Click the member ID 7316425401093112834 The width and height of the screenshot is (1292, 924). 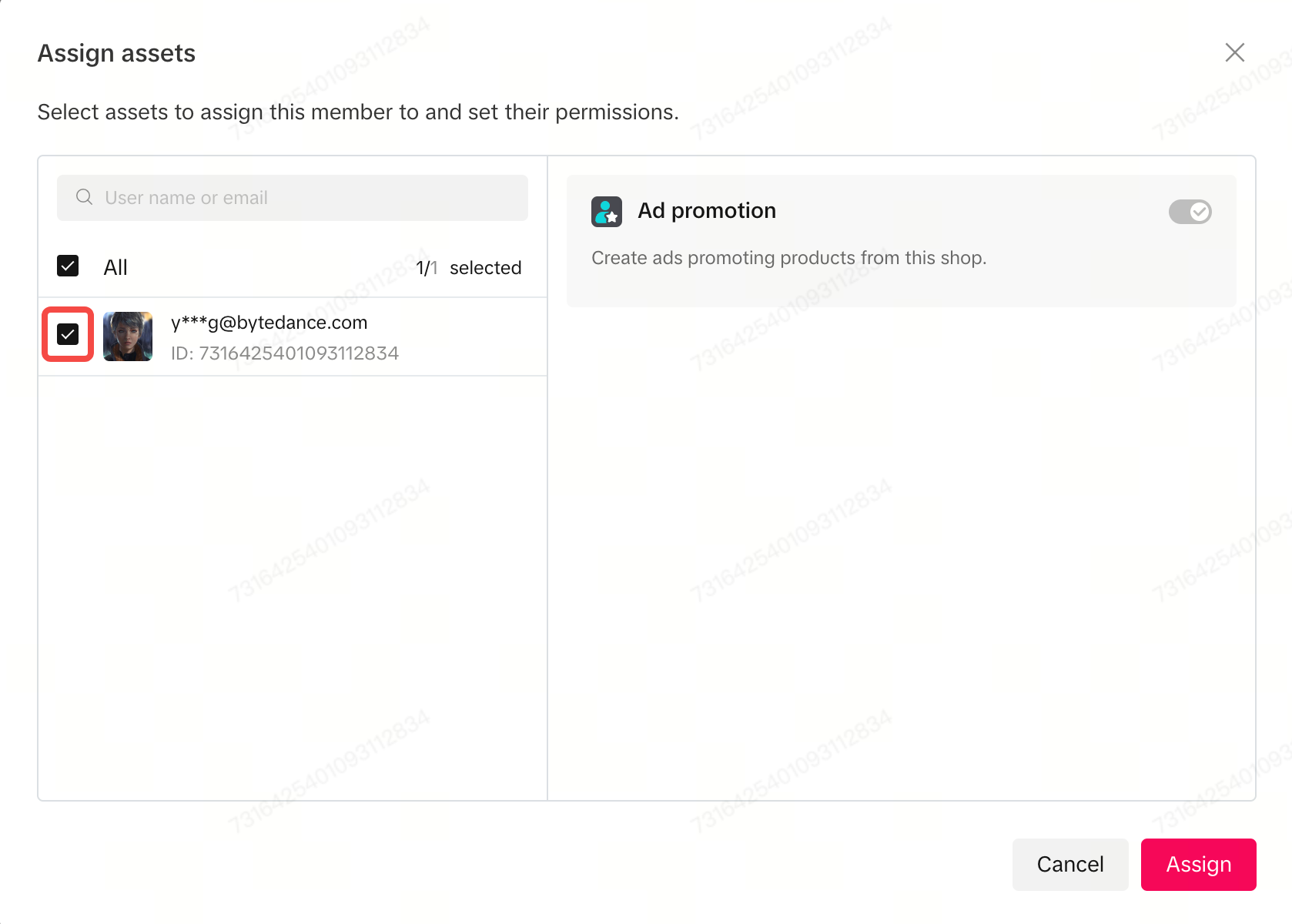(x=299, y=353)
